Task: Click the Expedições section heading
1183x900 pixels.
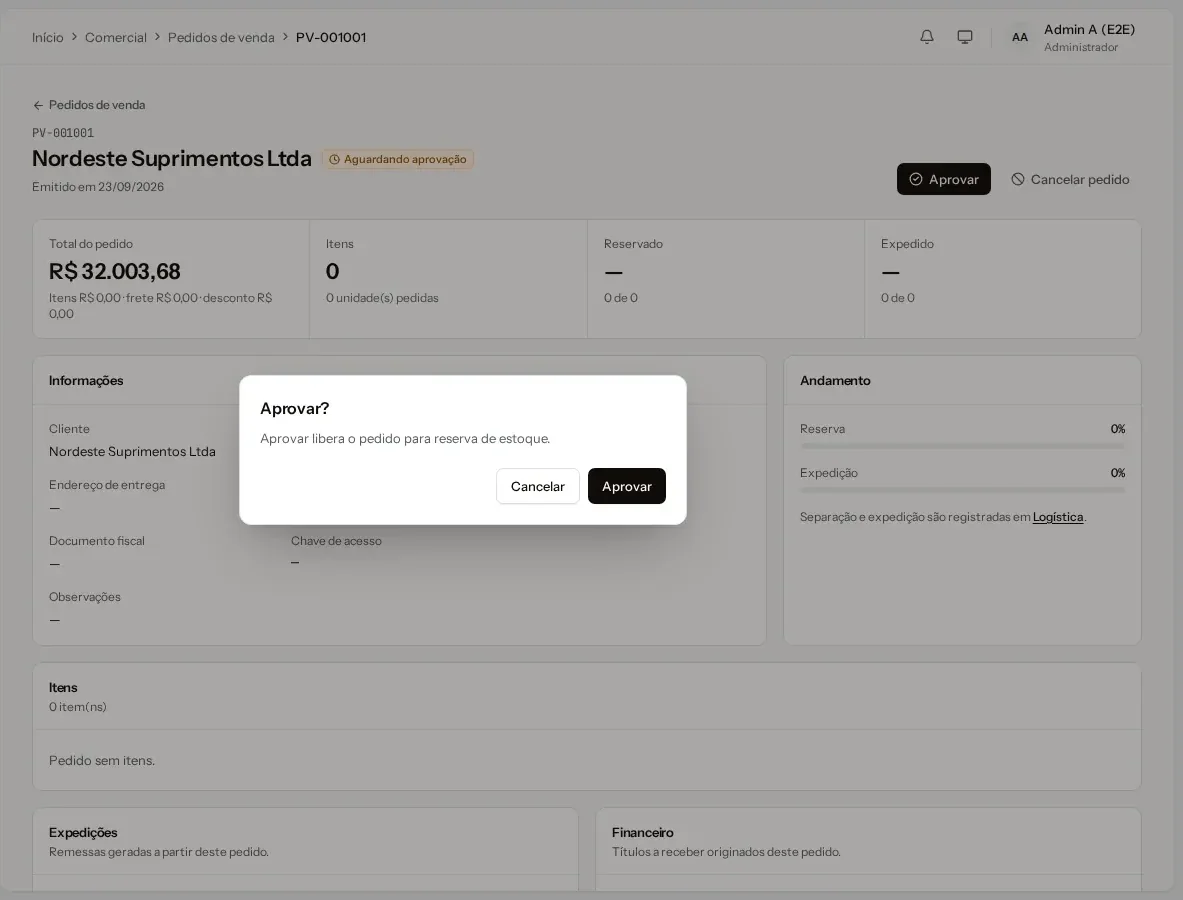Action: (83, 832)
